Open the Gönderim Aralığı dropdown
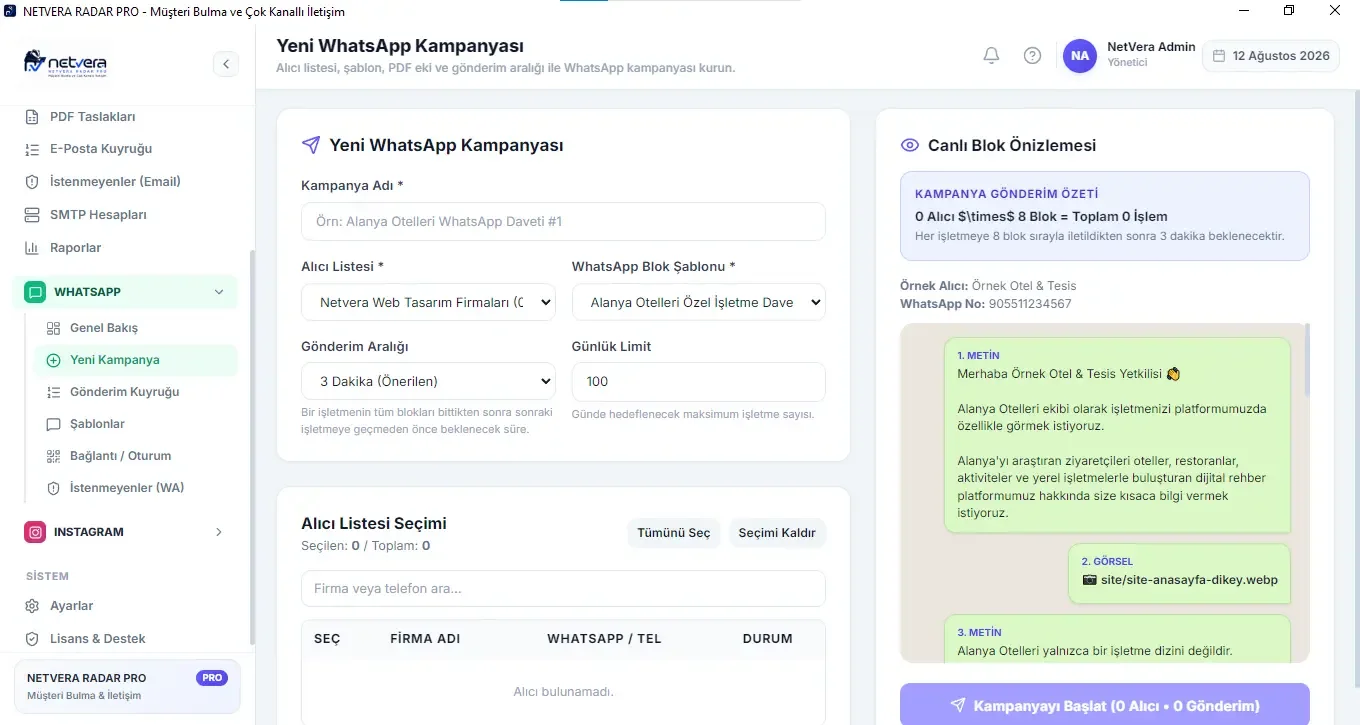 428,381
